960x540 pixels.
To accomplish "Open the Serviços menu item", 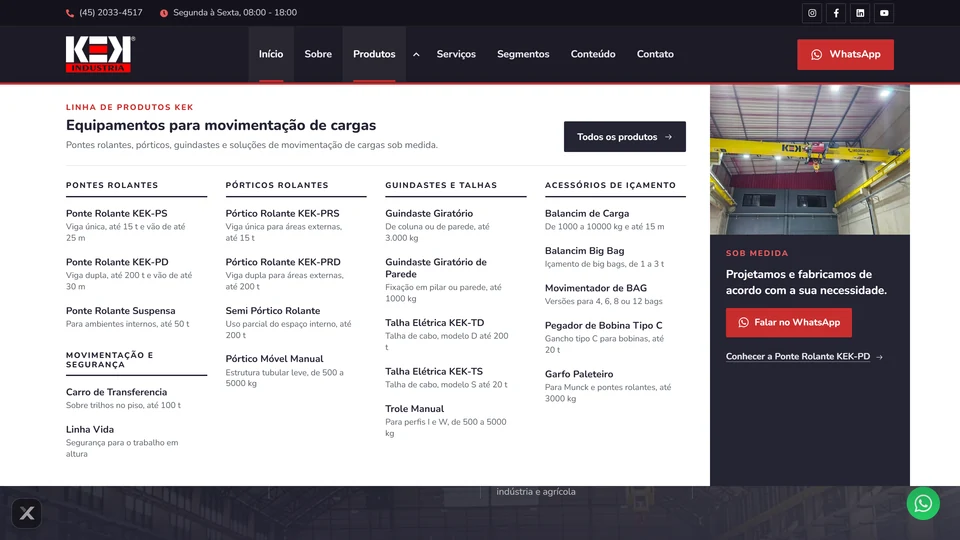I will tap(456, 54).
